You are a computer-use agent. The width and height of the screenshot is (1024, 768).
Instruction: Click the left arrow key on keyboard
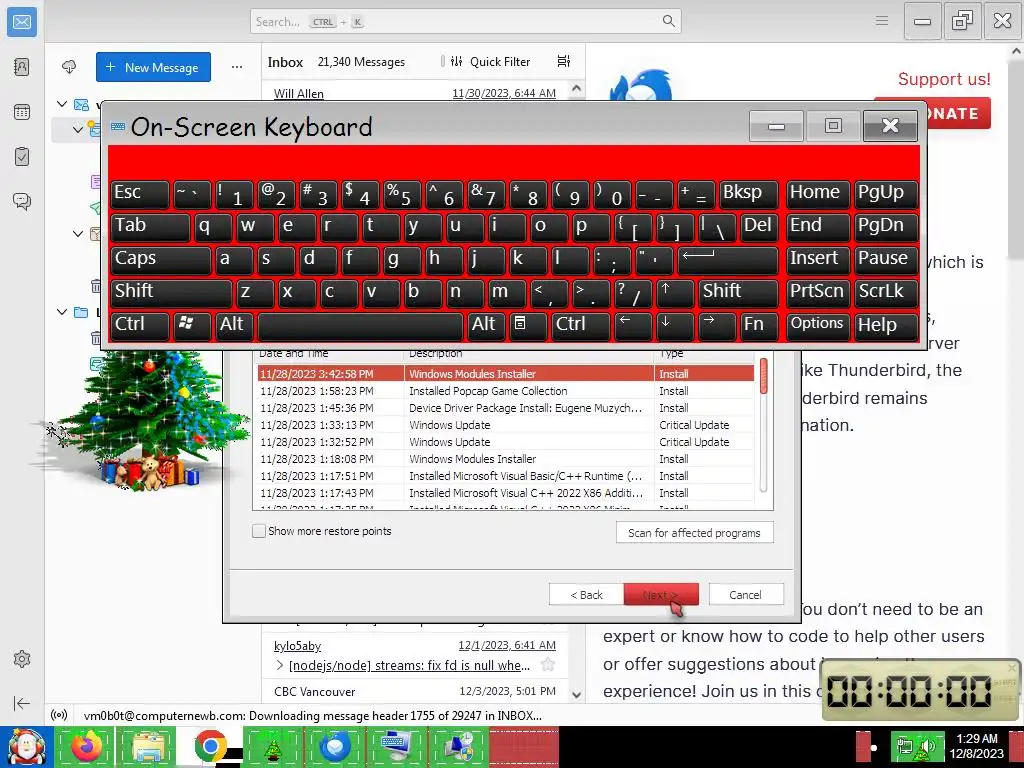tap(633, 325)
